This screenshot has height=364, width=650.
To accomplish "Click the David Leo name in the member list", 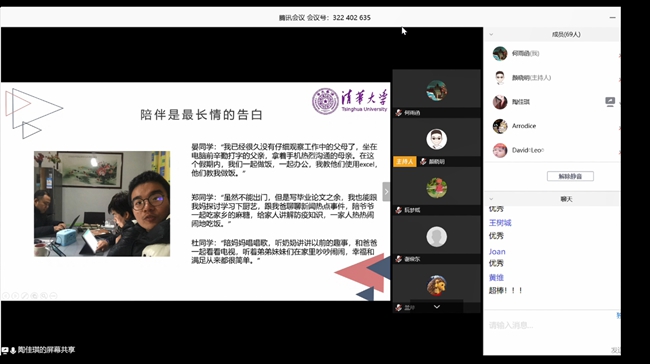I will click(x=528, y=150).
